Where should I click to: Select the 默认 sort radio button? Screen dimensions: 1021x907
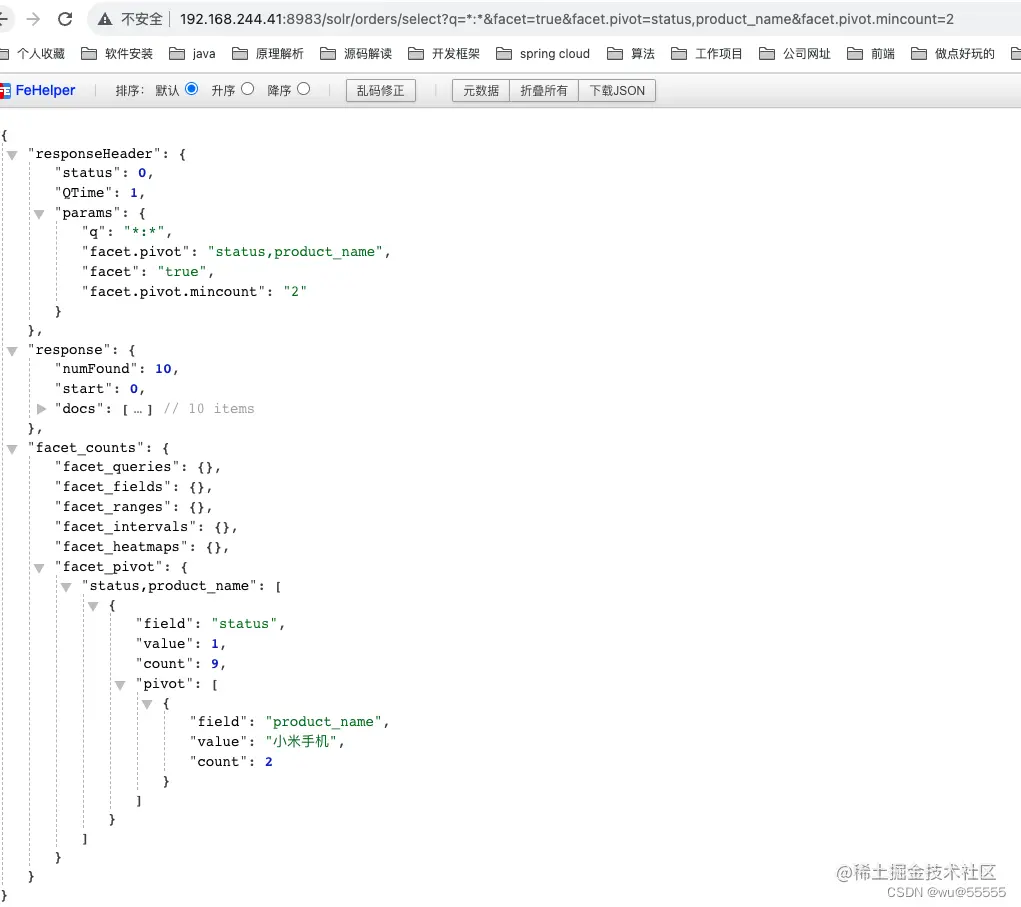(191, 89)
